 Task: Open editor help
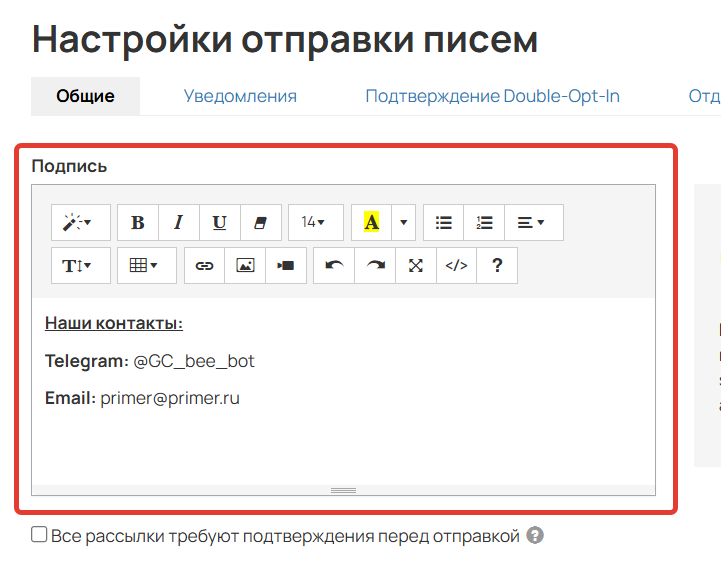[x=497, y=265]
